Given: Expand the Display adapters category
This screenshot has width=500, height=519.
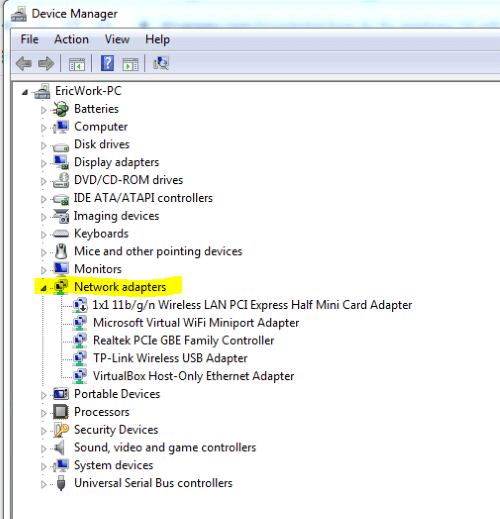Looking at the screenshot, I should pos(43,163).
